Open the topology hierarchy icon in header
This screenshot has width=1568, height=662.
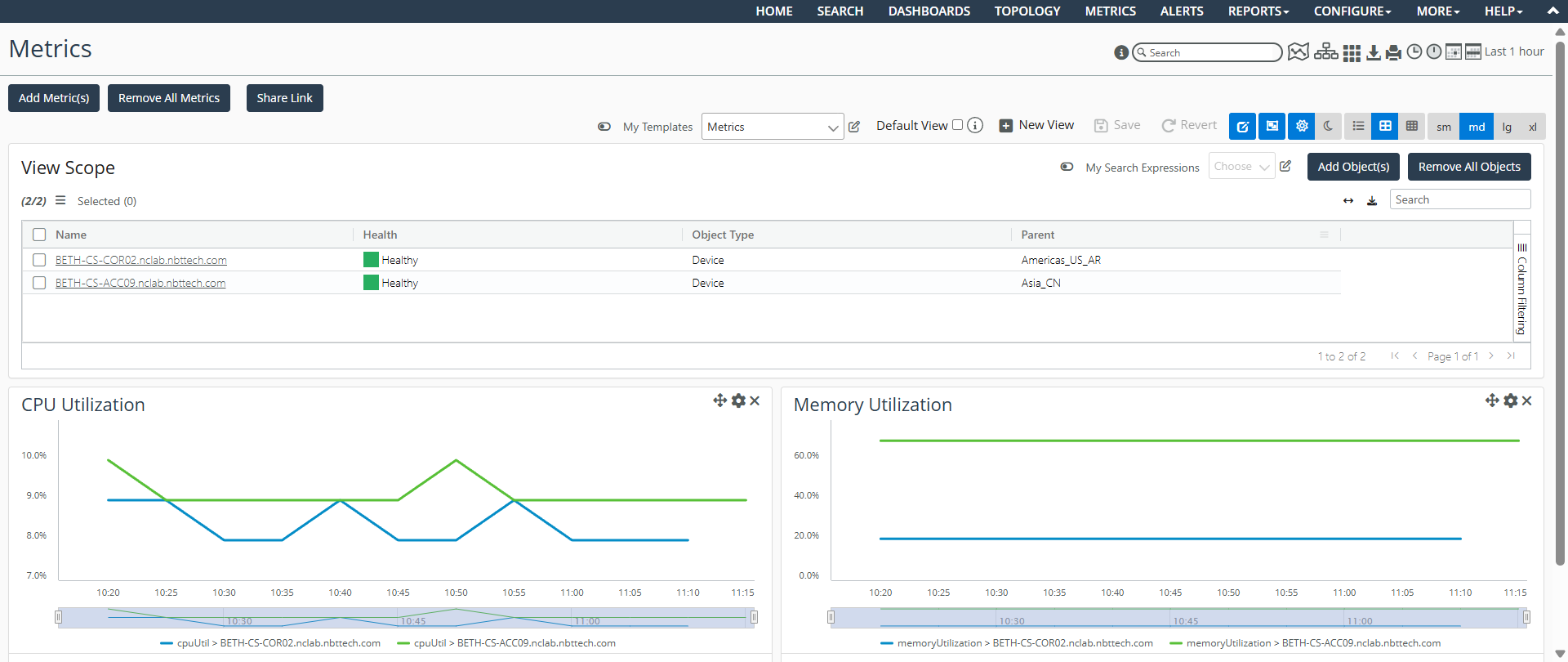click(1325, 52)
